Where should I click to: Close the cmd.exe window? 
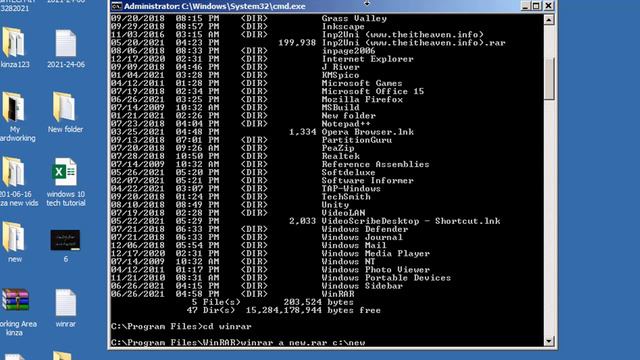[x=548, y=6]
